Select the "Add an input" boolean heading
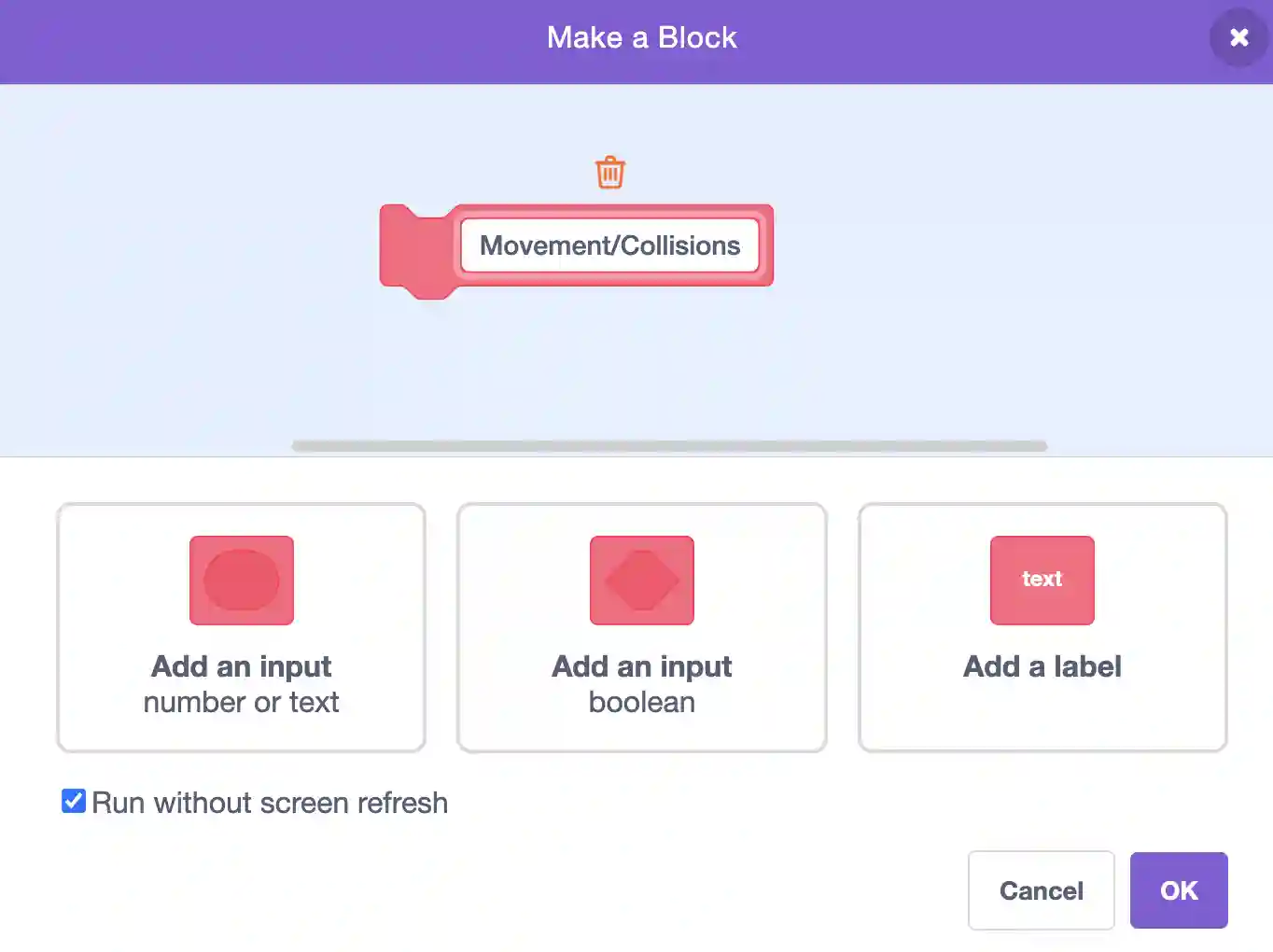The image size is (1273, 952). coord(642,666)
